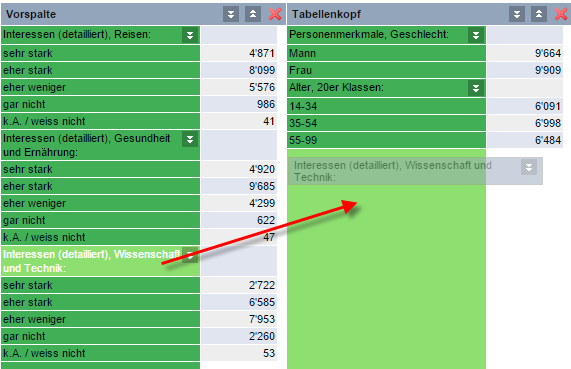Screen dimensions: 571x369
Task: Collapse all items in Tabellenkopf panel header
Action: [539, 14]
